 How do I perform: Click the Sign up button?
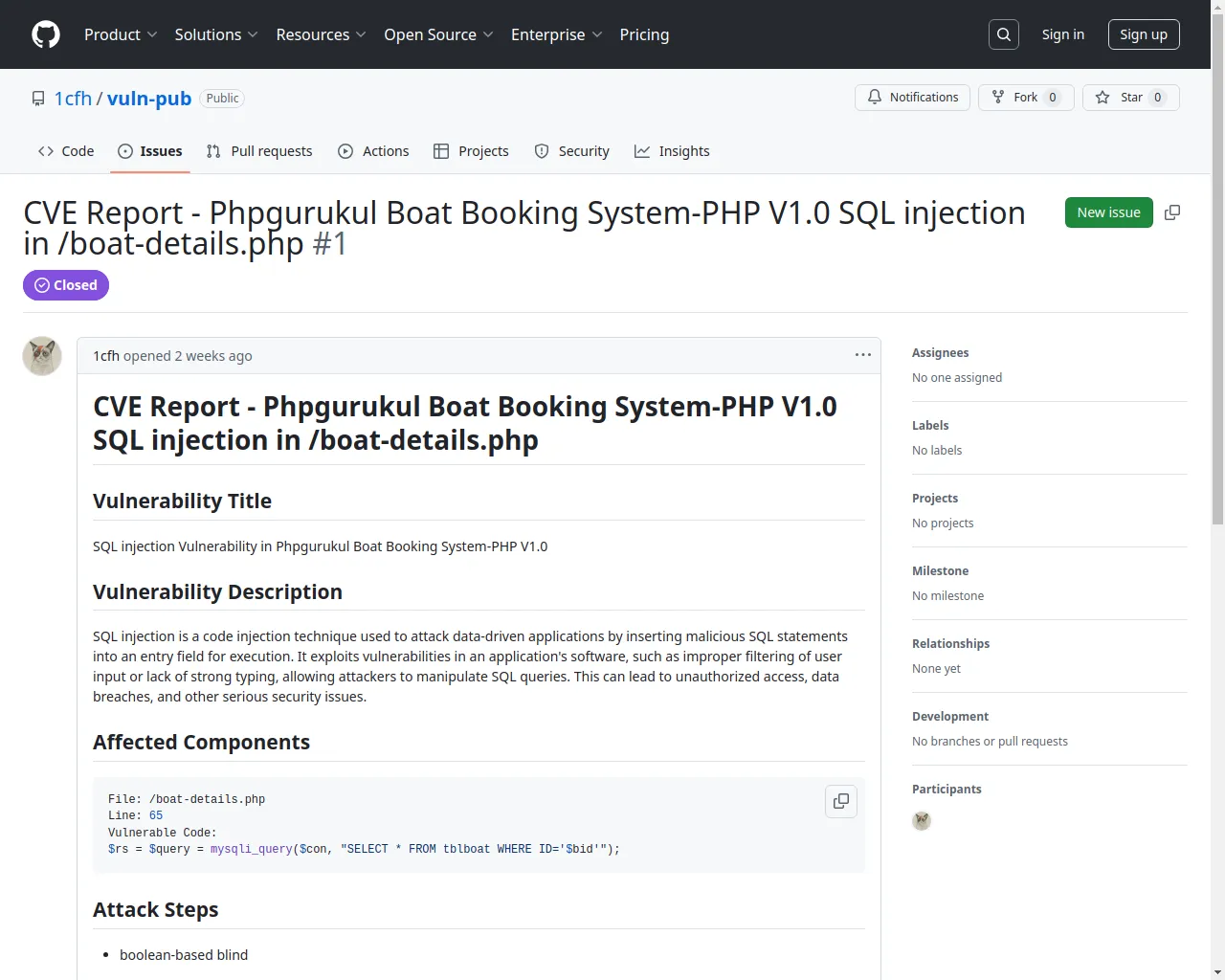click(1144, 34)
